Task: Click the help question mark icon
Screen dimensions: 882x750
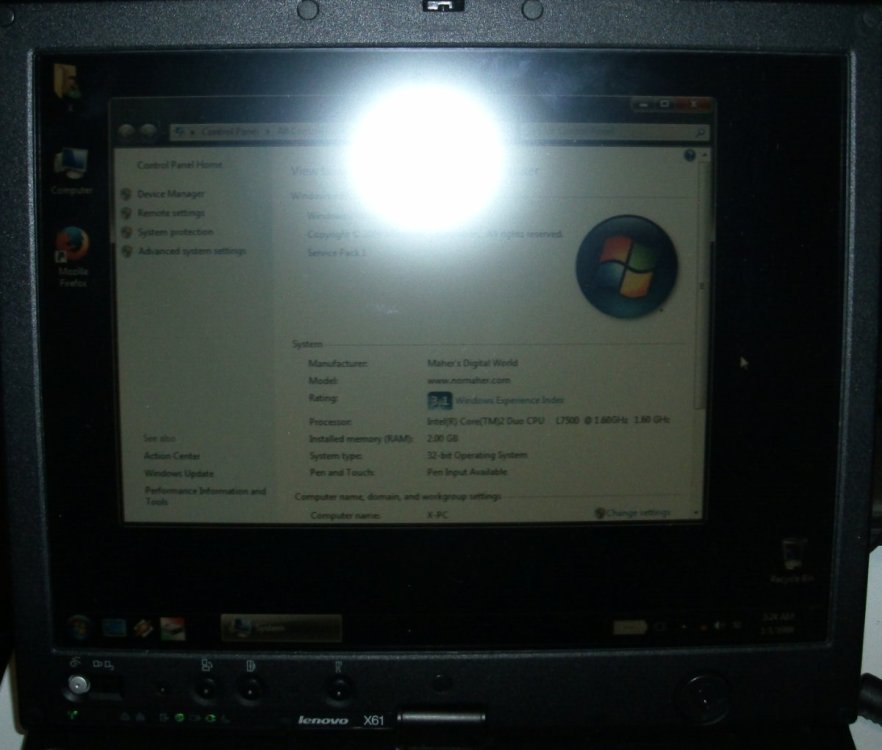Action: click(689, 156)
